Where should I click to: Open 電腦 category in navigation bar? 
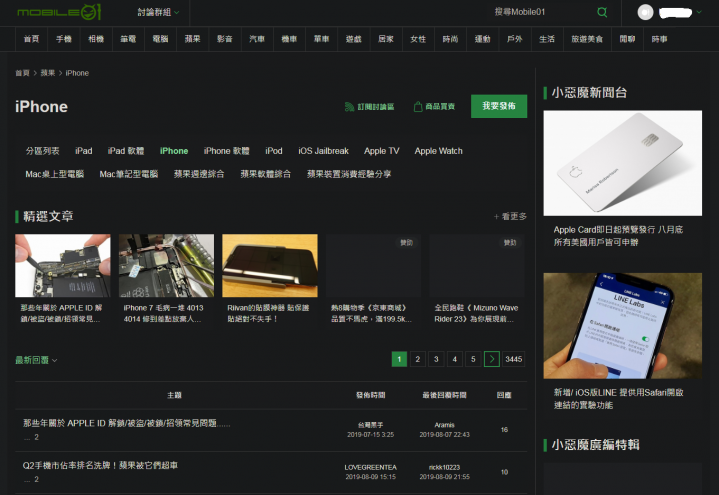tap(160, 39)
